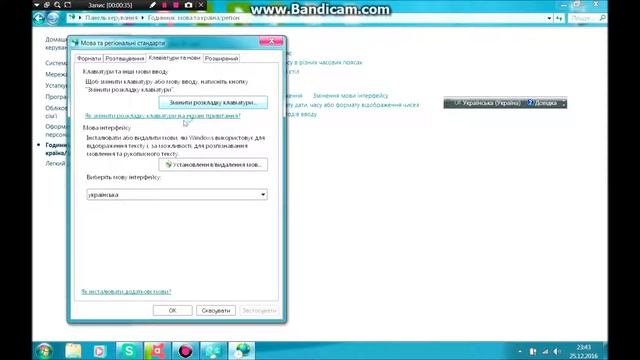This screenshot has width=640, height=360.
Task: Click the dialog's title bar language icon
Action: 75,42
